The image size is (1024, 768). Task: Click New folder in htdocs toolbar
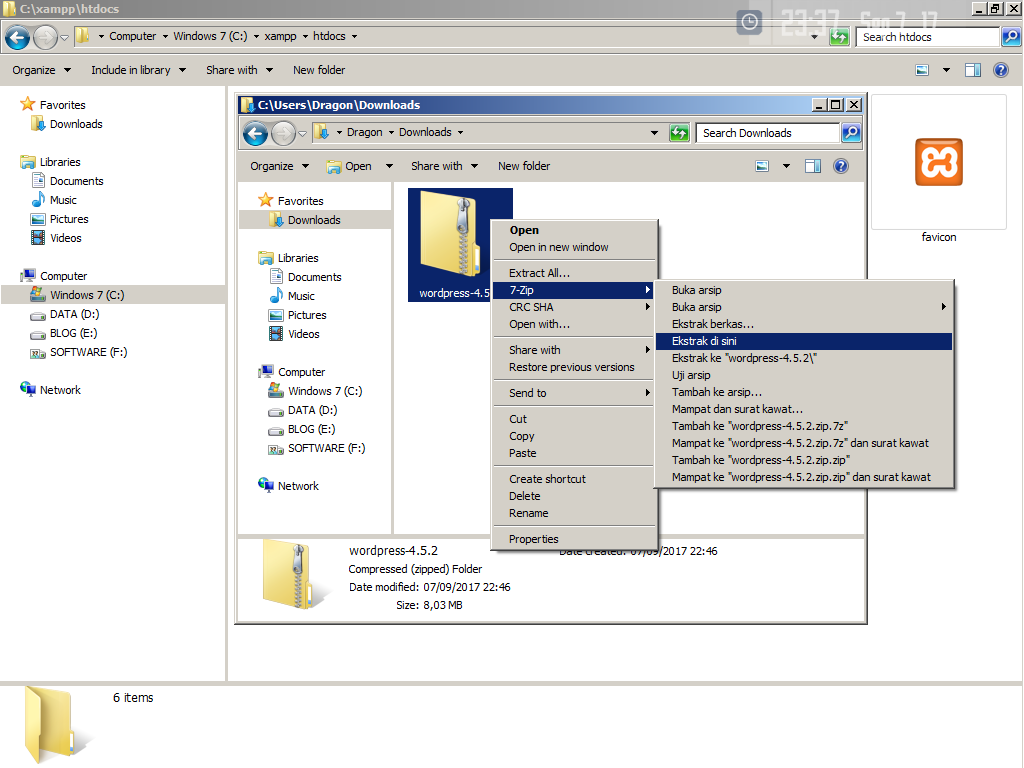pyautogui.click(x=319, y=70)
